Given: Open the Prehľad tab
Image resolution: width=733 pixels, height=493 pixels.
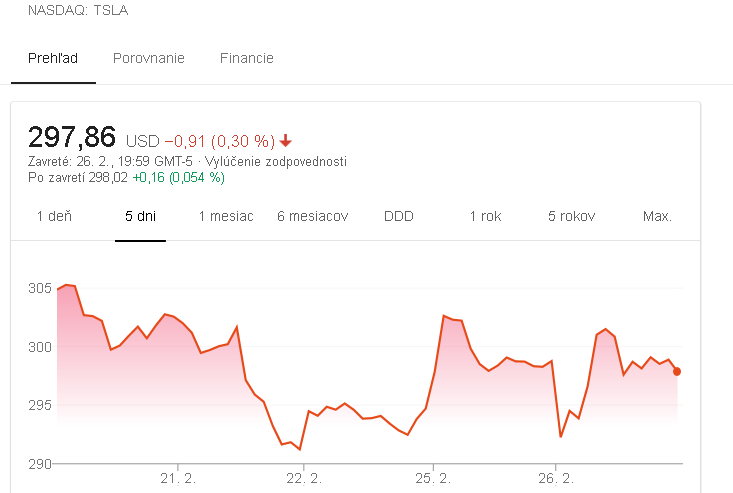Looking at the screenshot, I should [x=53, y=58].
